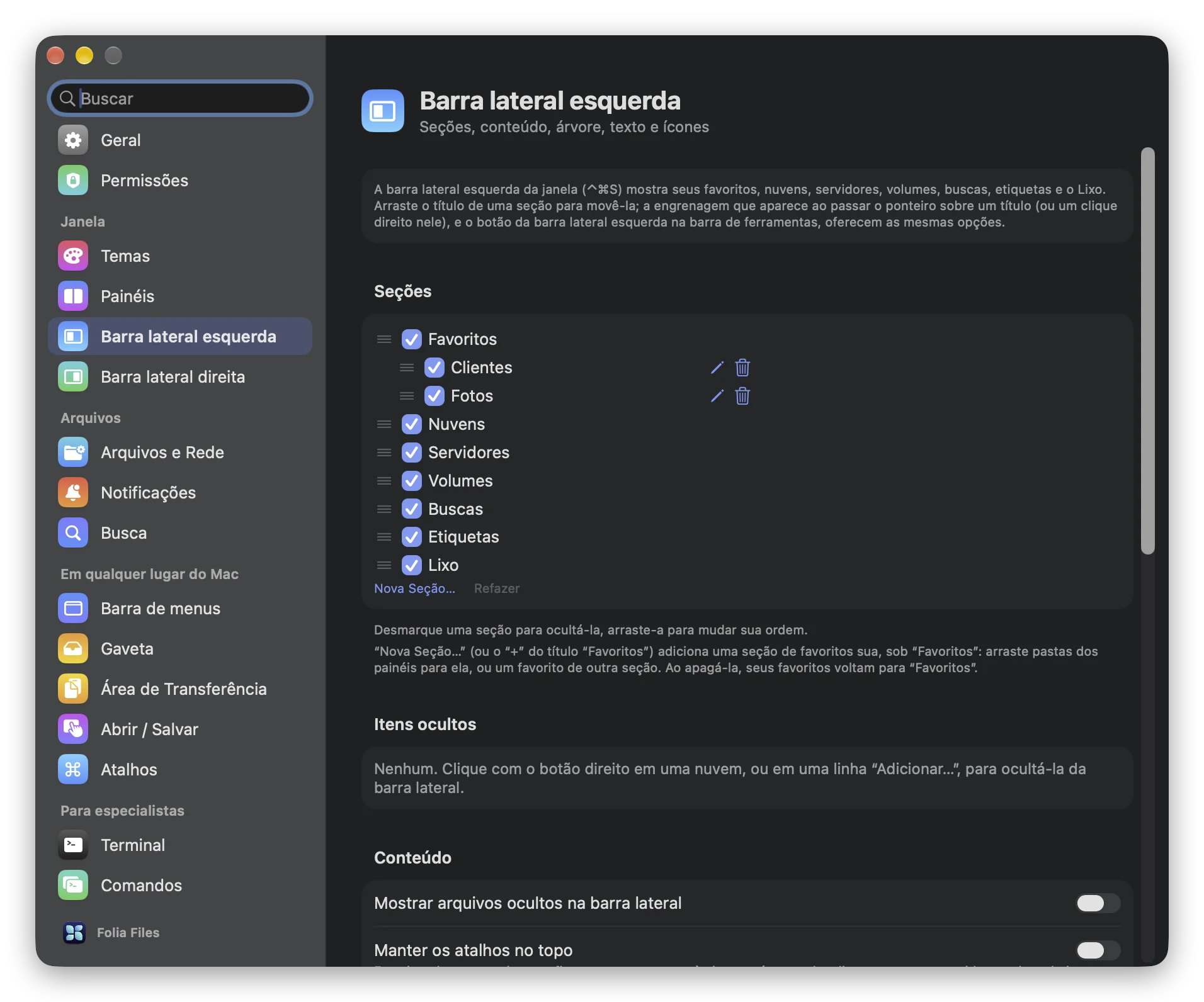Click the vertical scrollbar in settings pane
The height and width of the screenshot is (1002, 1204).
1148,351
